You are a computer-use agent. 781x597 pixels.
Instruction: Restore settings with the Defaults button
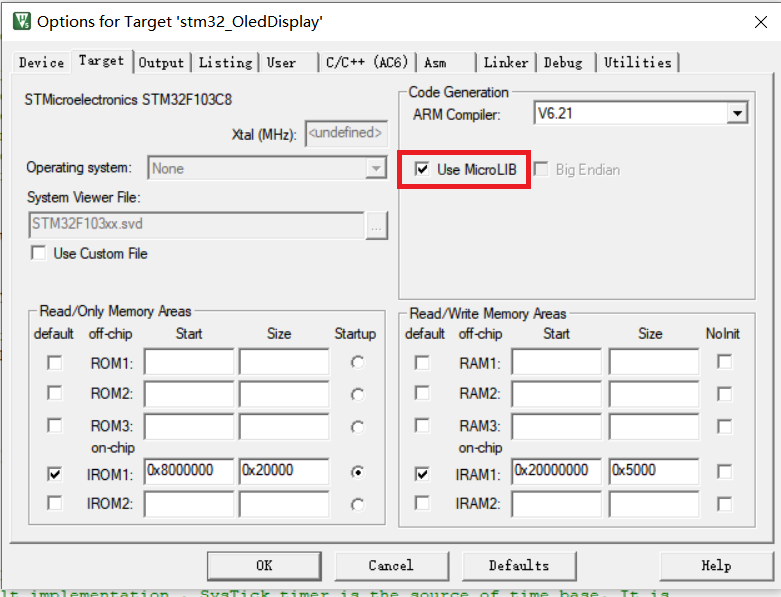coord(519,566)
